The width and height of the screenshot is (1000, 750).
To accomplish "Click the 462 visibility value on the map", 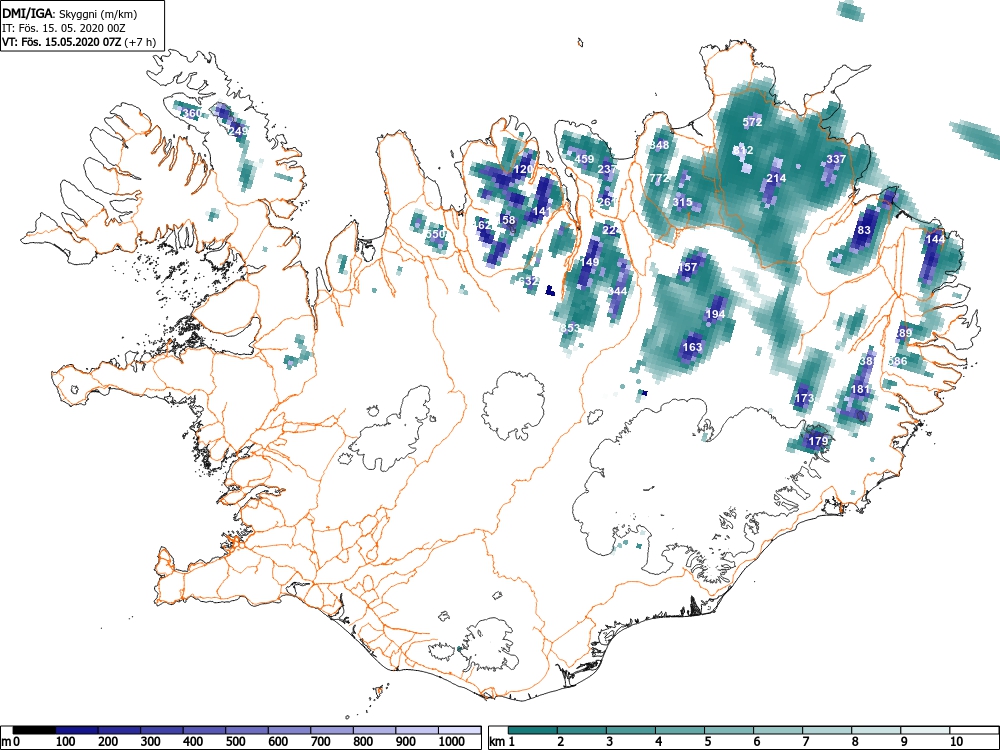I will (x=482, y=225).
